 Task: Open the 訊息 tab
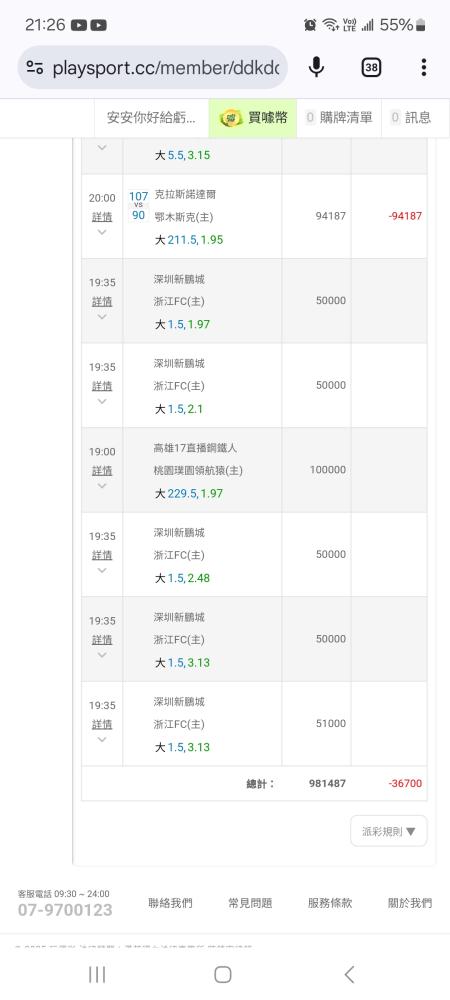(x=410, y=118)
